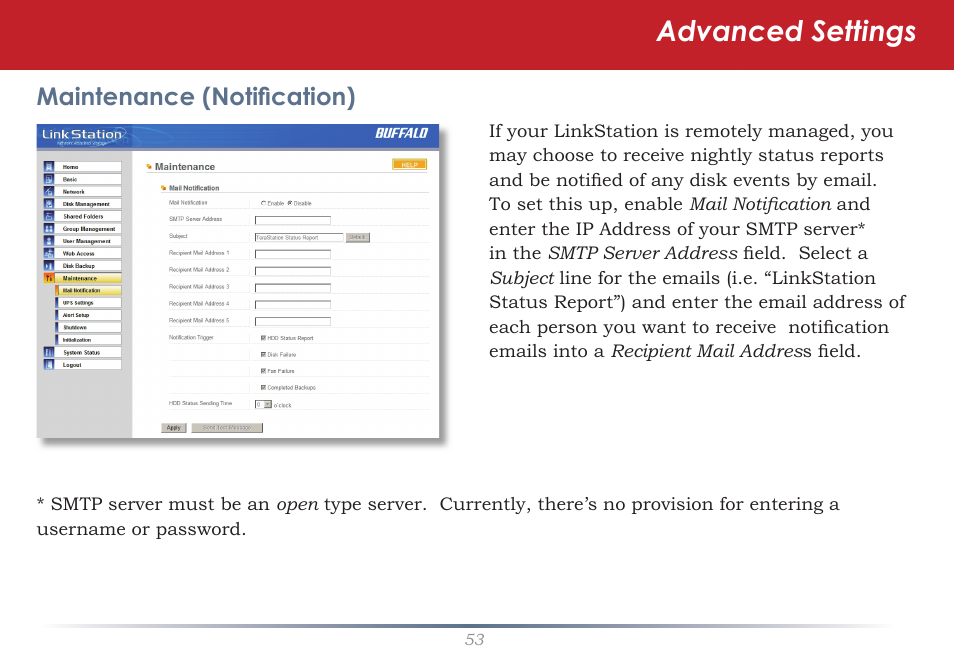Click the User Management icon
This screenshot has width=954, height=661.
(49, 241)
